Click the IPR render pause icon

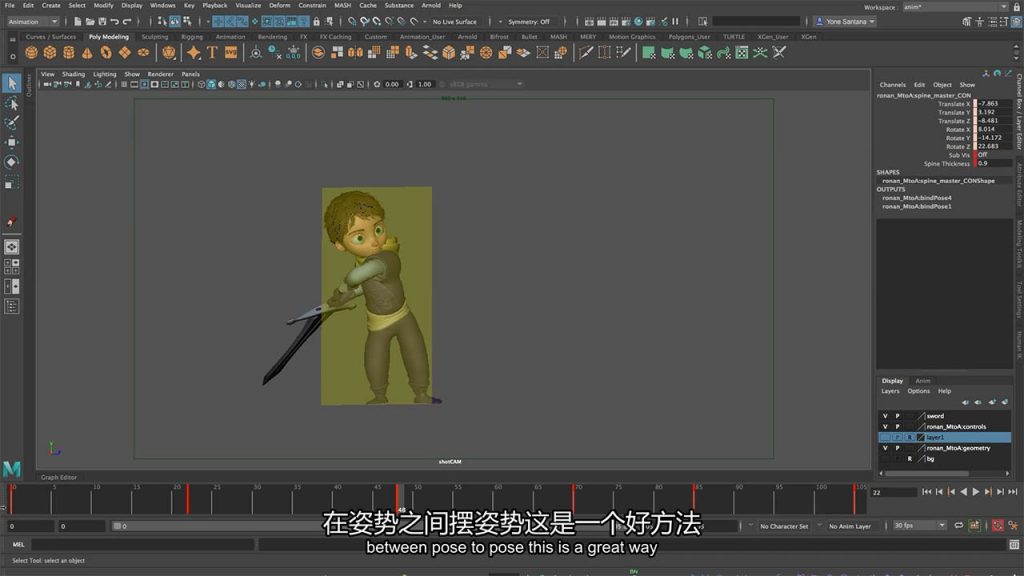point(675,22)
